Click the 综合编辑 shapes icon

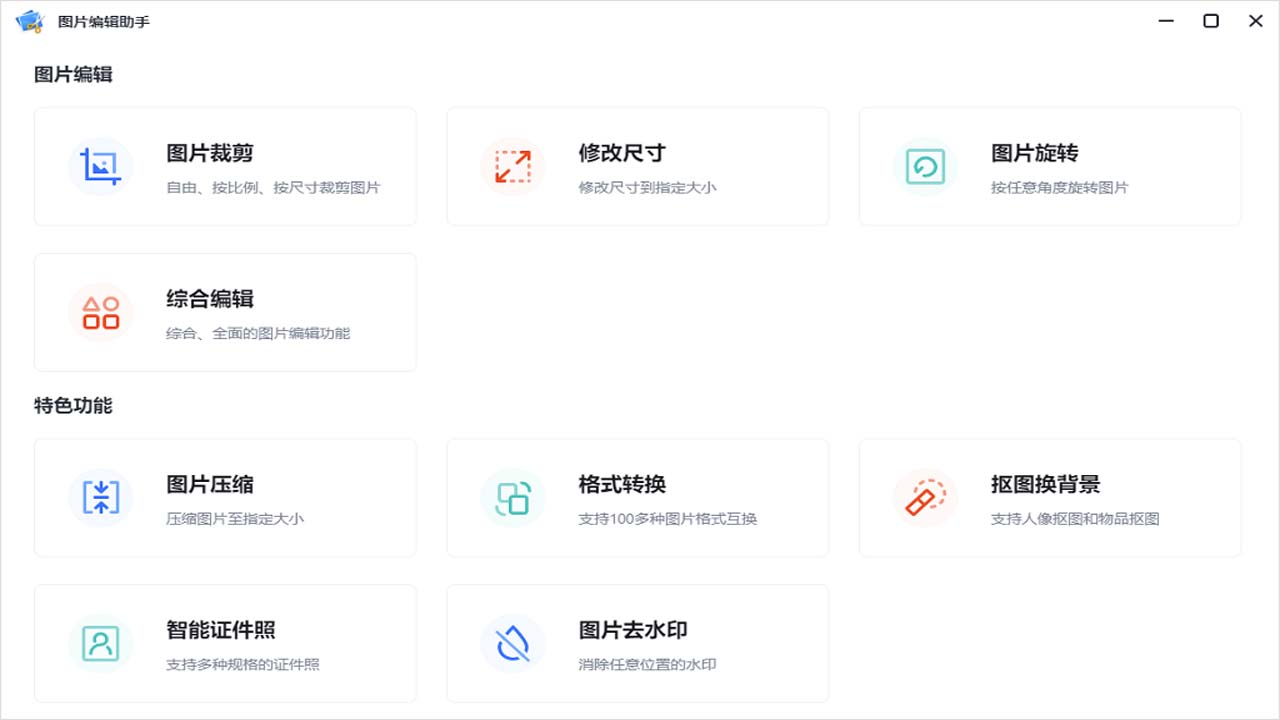(101, 312)
